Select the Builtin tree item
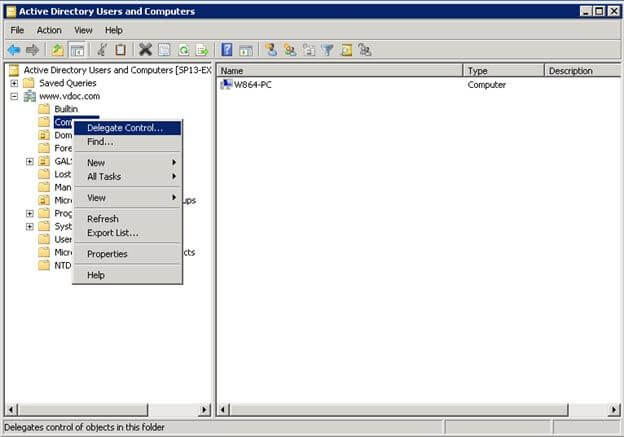Screen dimensions: 624x437 (x=66, y=109)
